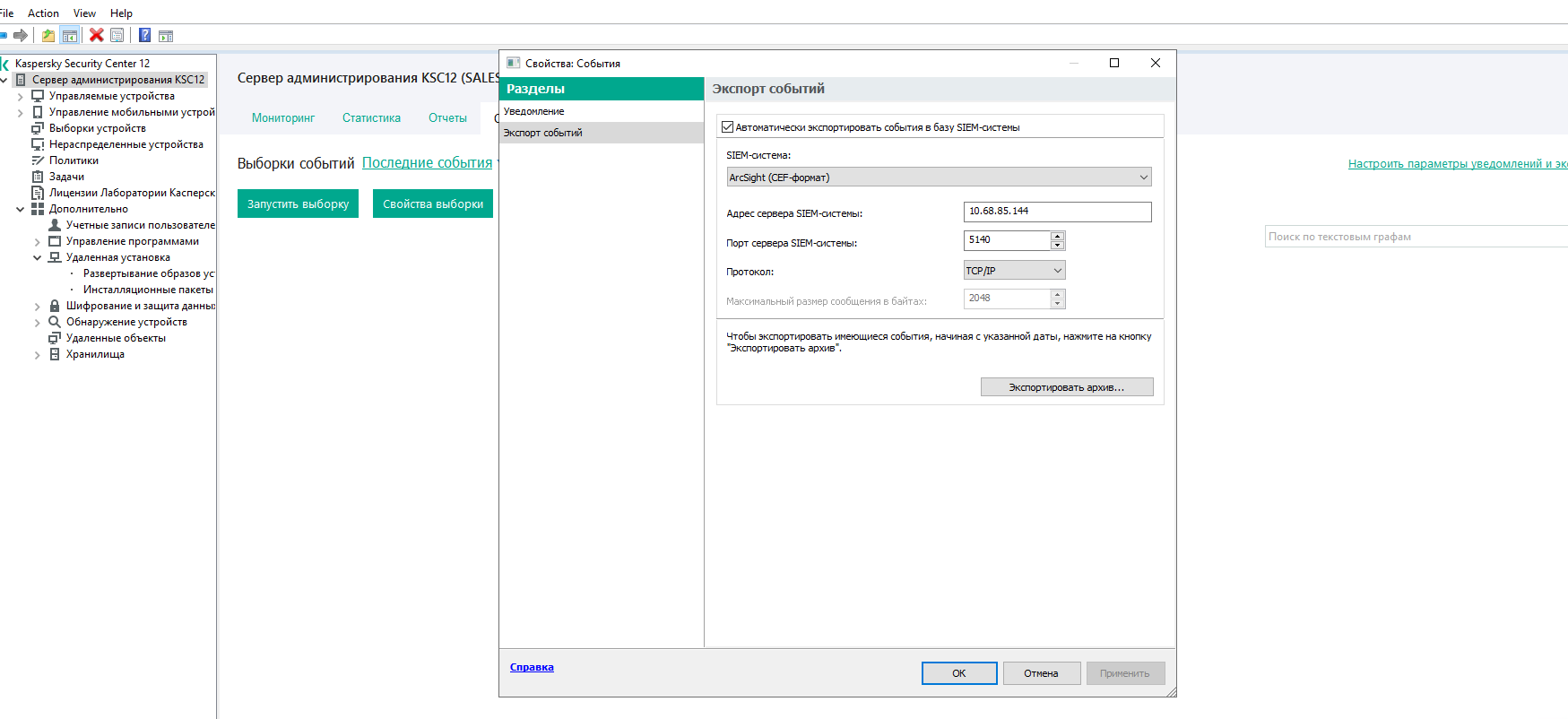
Task: Click the computer icon for Удаленная установка
Action: (55, 257)
